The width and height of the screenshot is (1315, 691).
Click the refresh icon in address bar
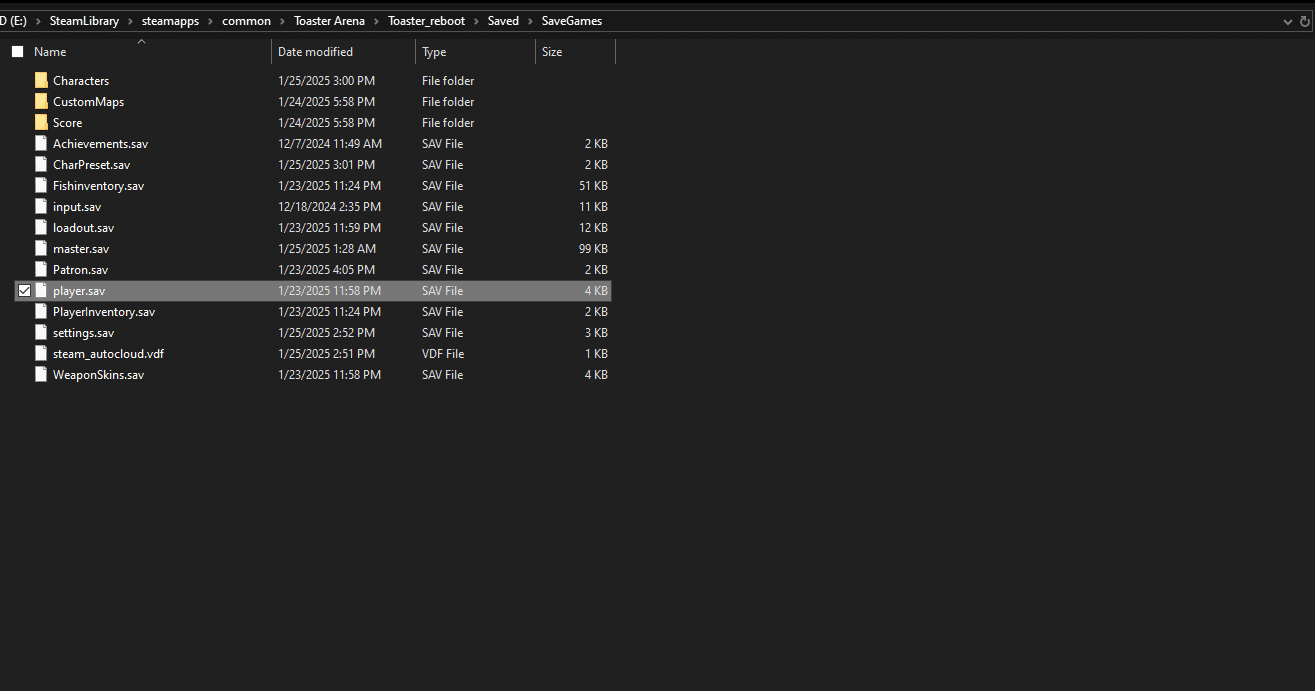click(1305, 21)
